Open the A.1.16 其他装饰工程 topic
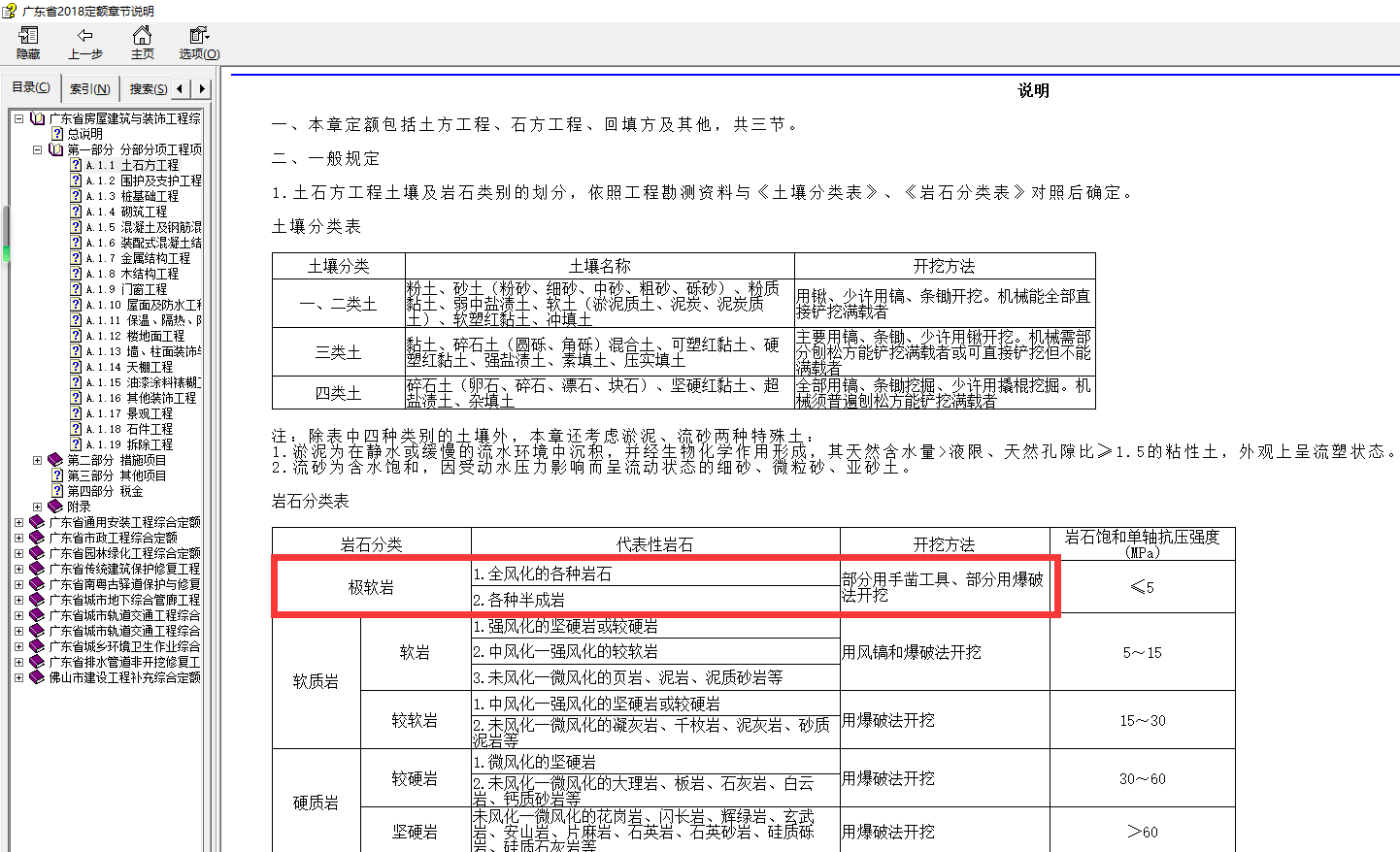This screenshot has height=852, width=1400. click(x=141, y=398)
